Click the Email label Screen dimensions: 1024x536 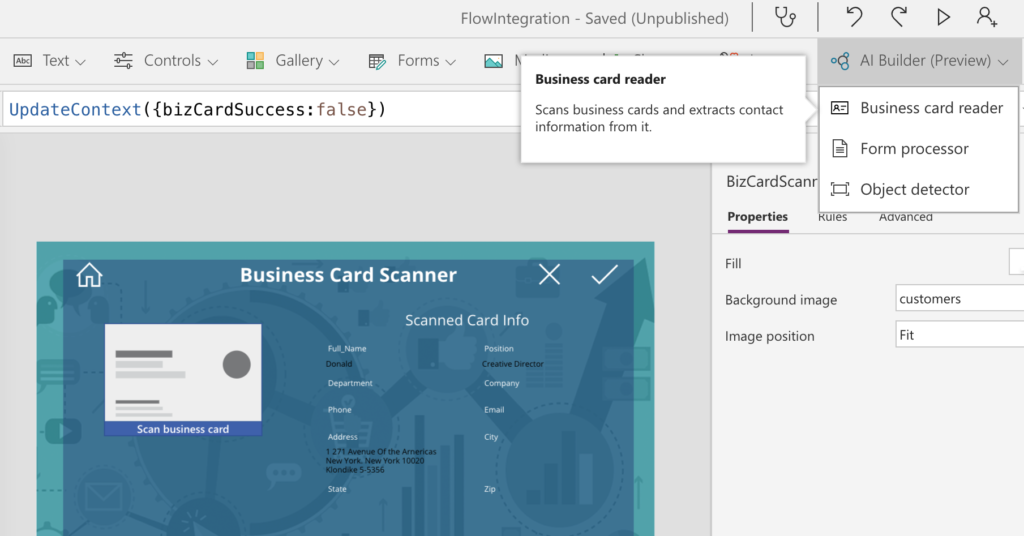494,410
